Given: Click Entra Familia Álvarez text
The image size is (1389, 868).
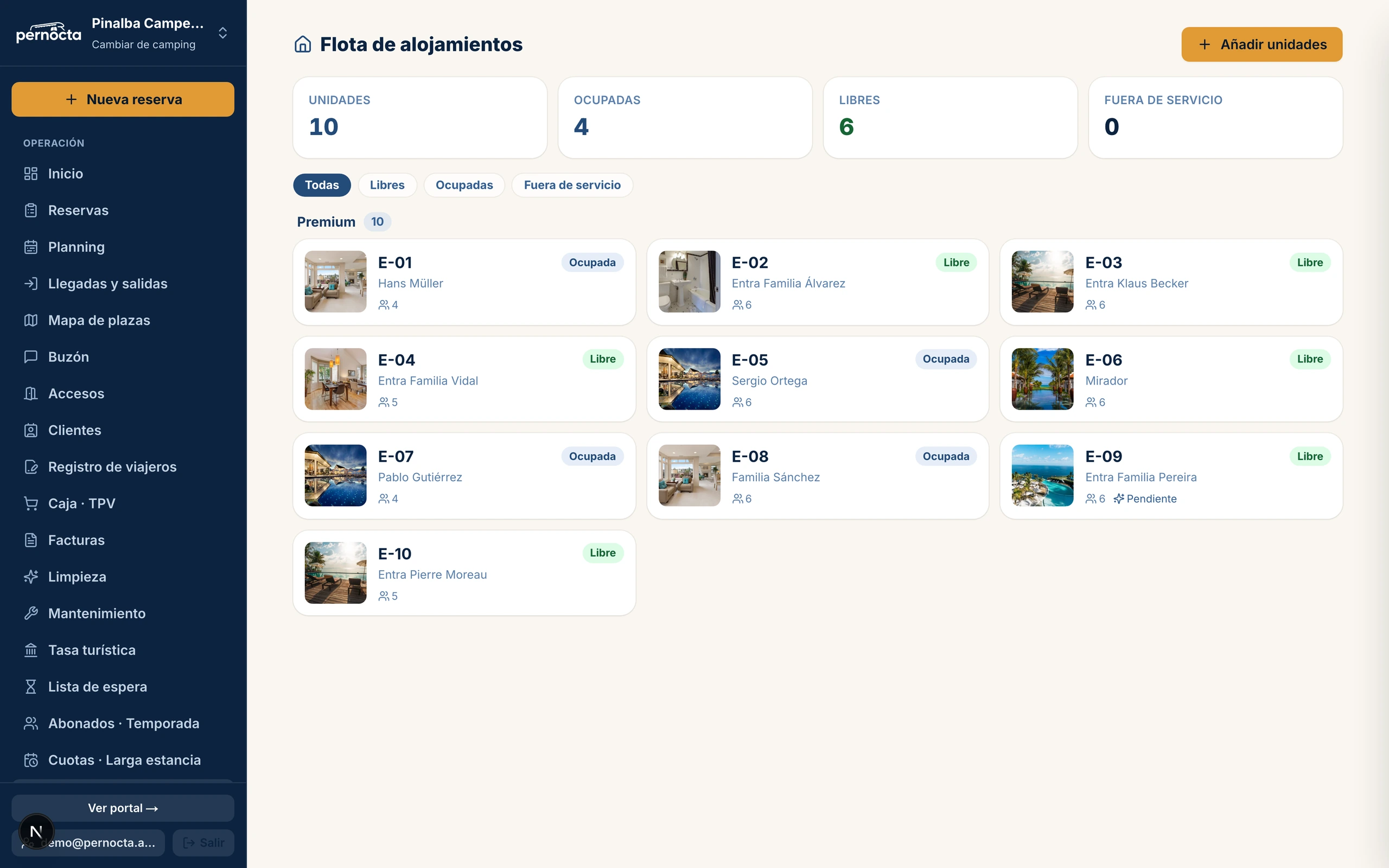Looking at the screenshot, I should click(788, 284).
